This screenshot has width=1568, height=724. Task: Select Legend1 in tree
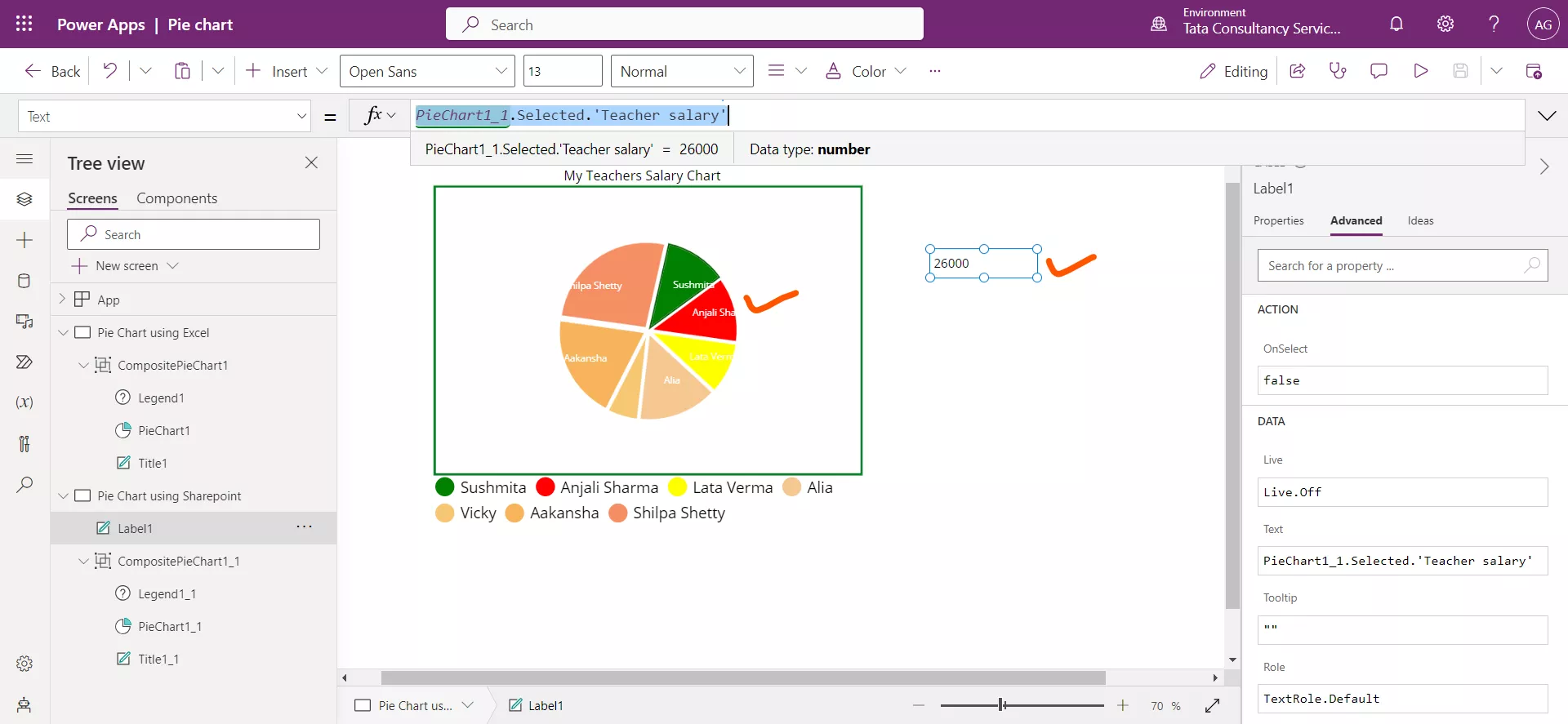pyautogui.click(x=160, y=398)
